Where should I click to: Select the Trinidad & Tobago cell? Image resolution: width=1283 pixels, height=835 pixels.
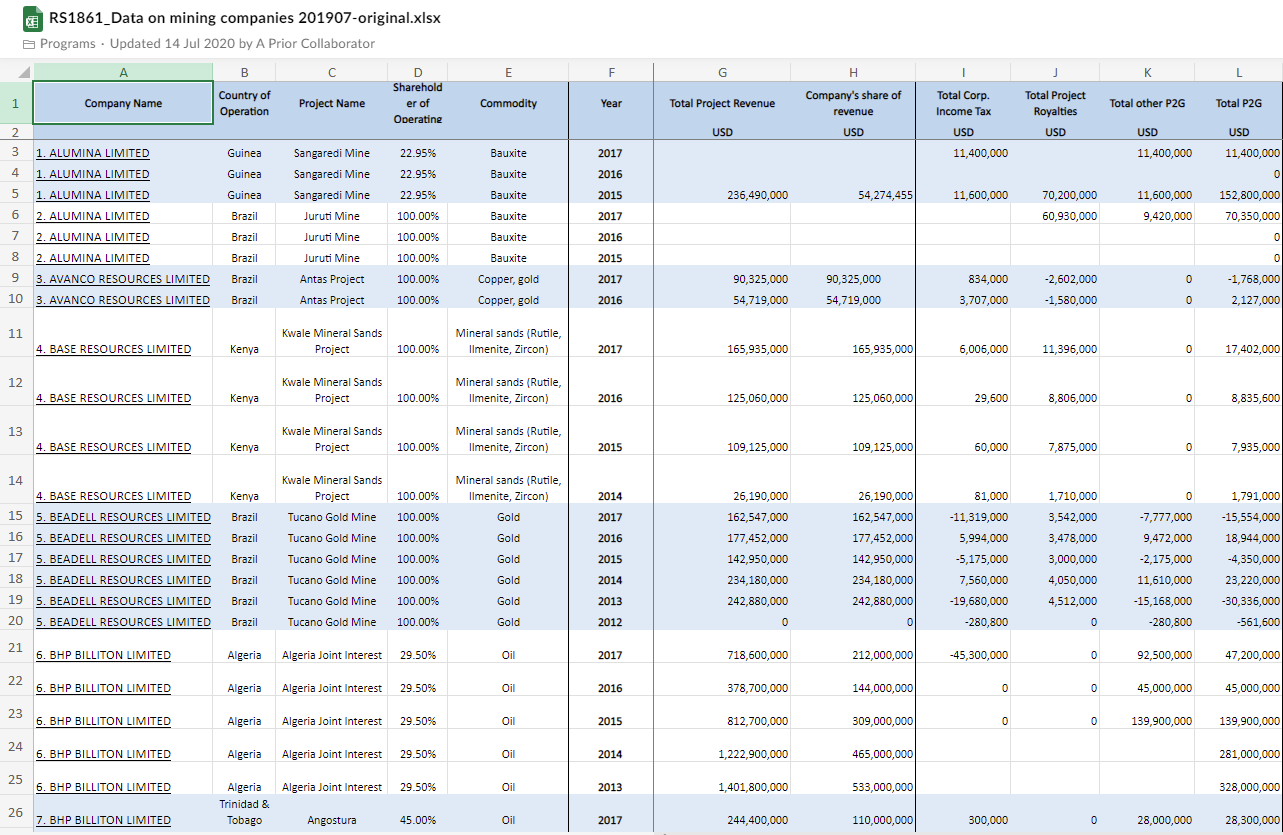(244, 811)
